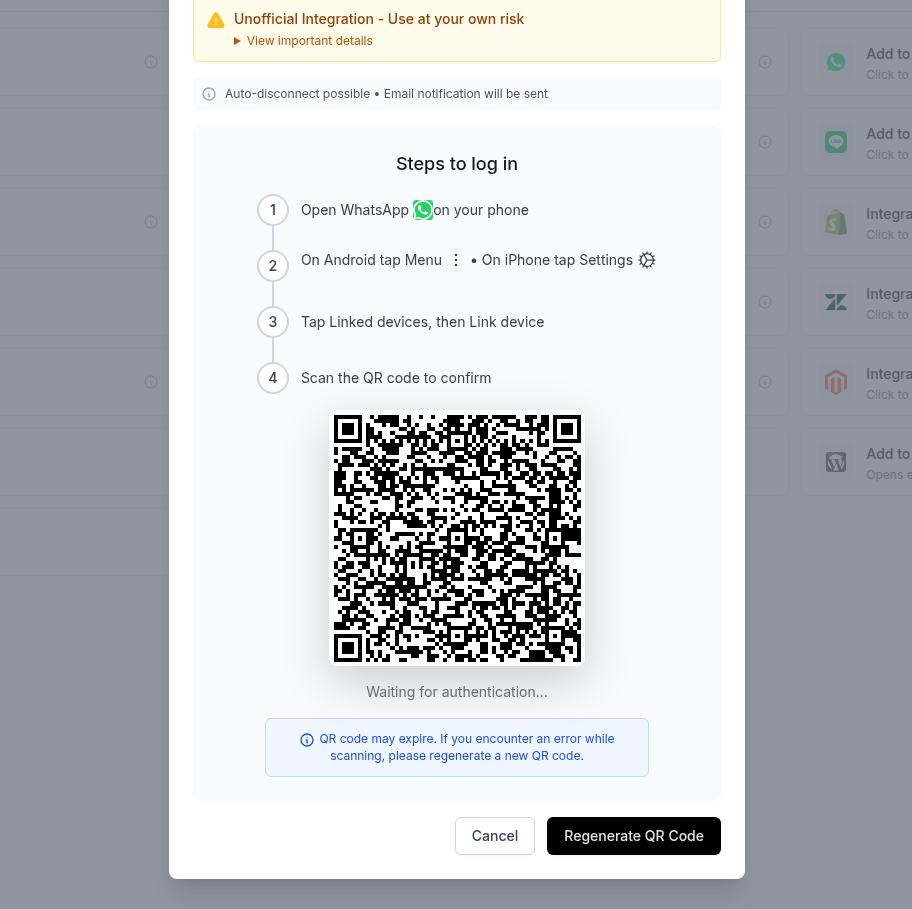Open the WordPress integration icon
This screenshot has height=909, width=912.
836,462
